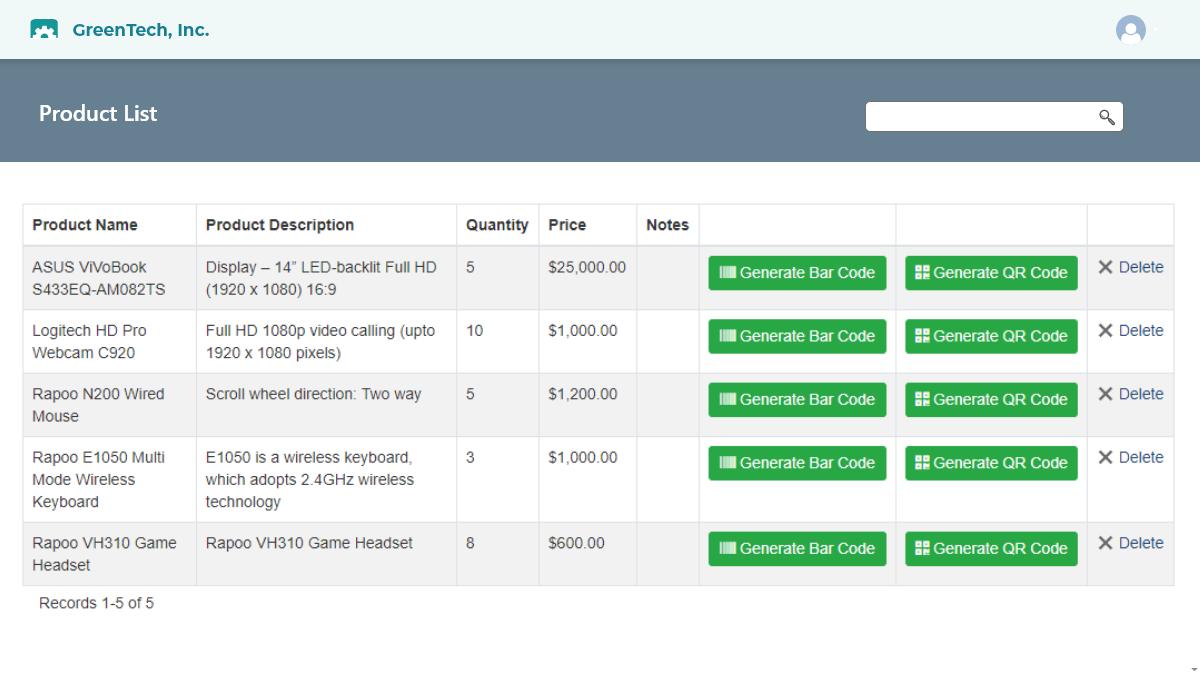
Task: Click the Product List page heading
Action: point(98,113)
